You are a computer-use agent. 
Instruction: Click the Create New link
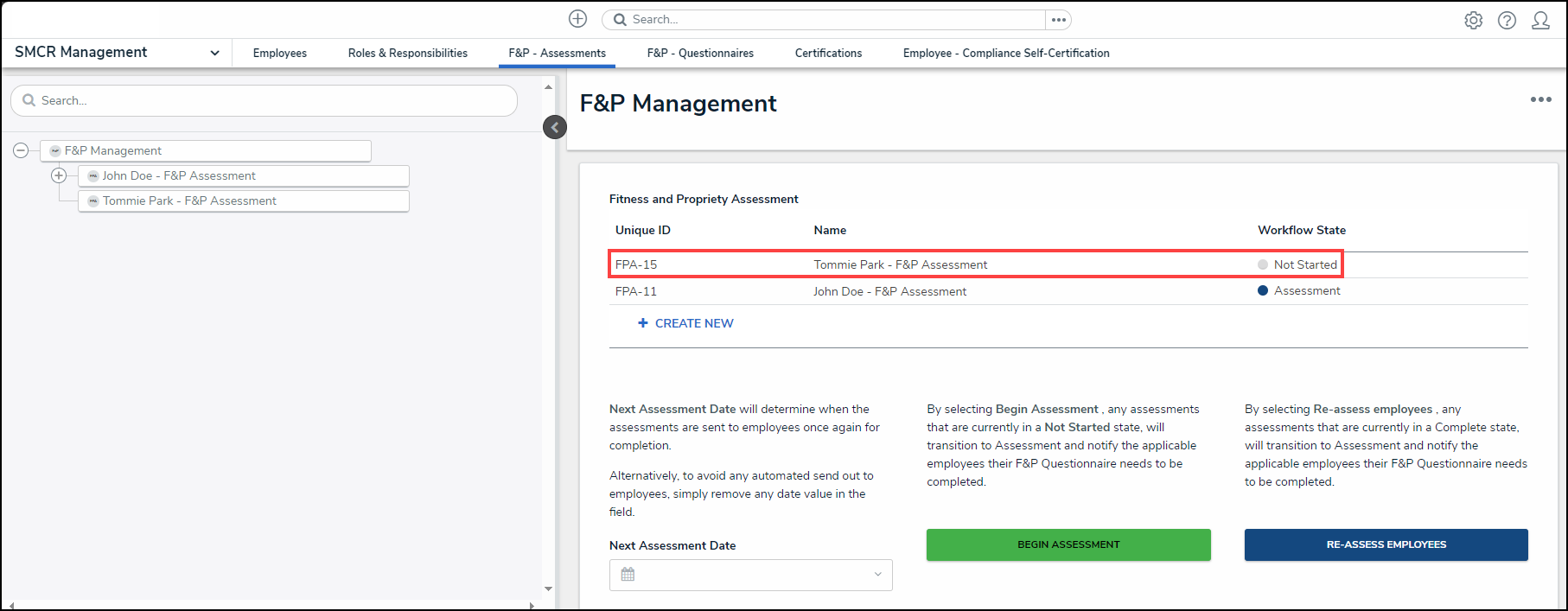pyautogui.click(x=686, y=323)
